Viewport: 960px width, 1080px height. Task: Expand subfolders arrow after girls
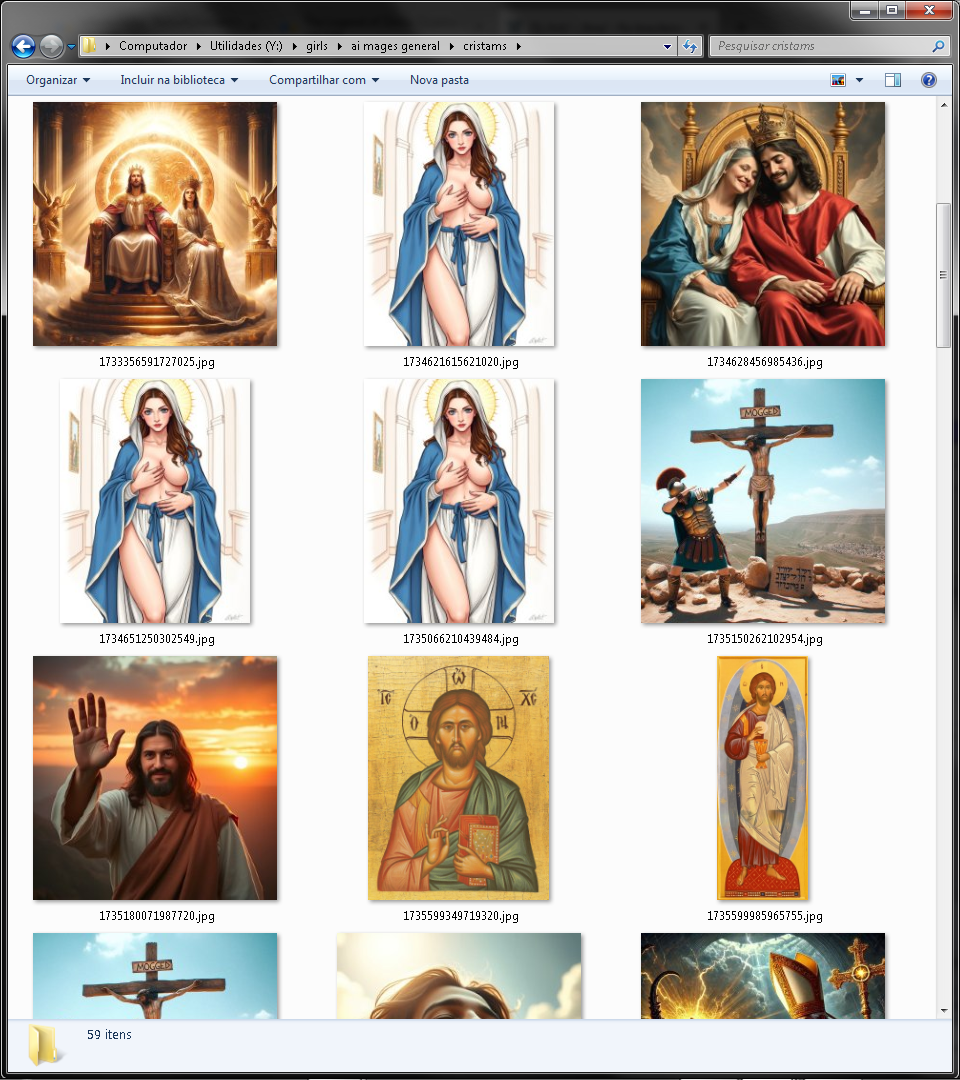340,46
